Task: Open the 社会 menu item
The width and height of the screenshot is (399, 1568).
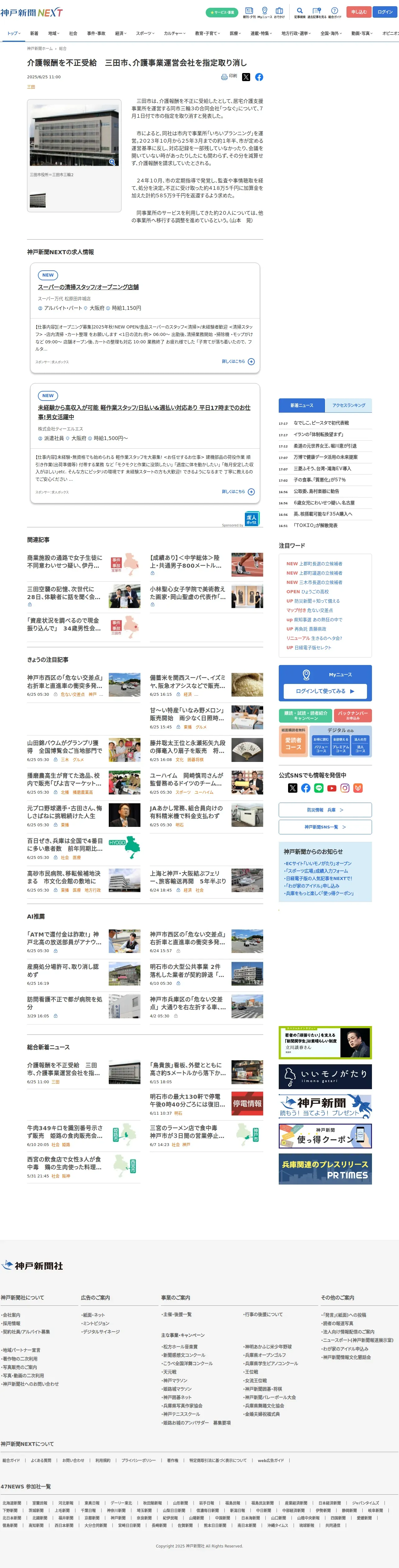Action: coord(73,34)
